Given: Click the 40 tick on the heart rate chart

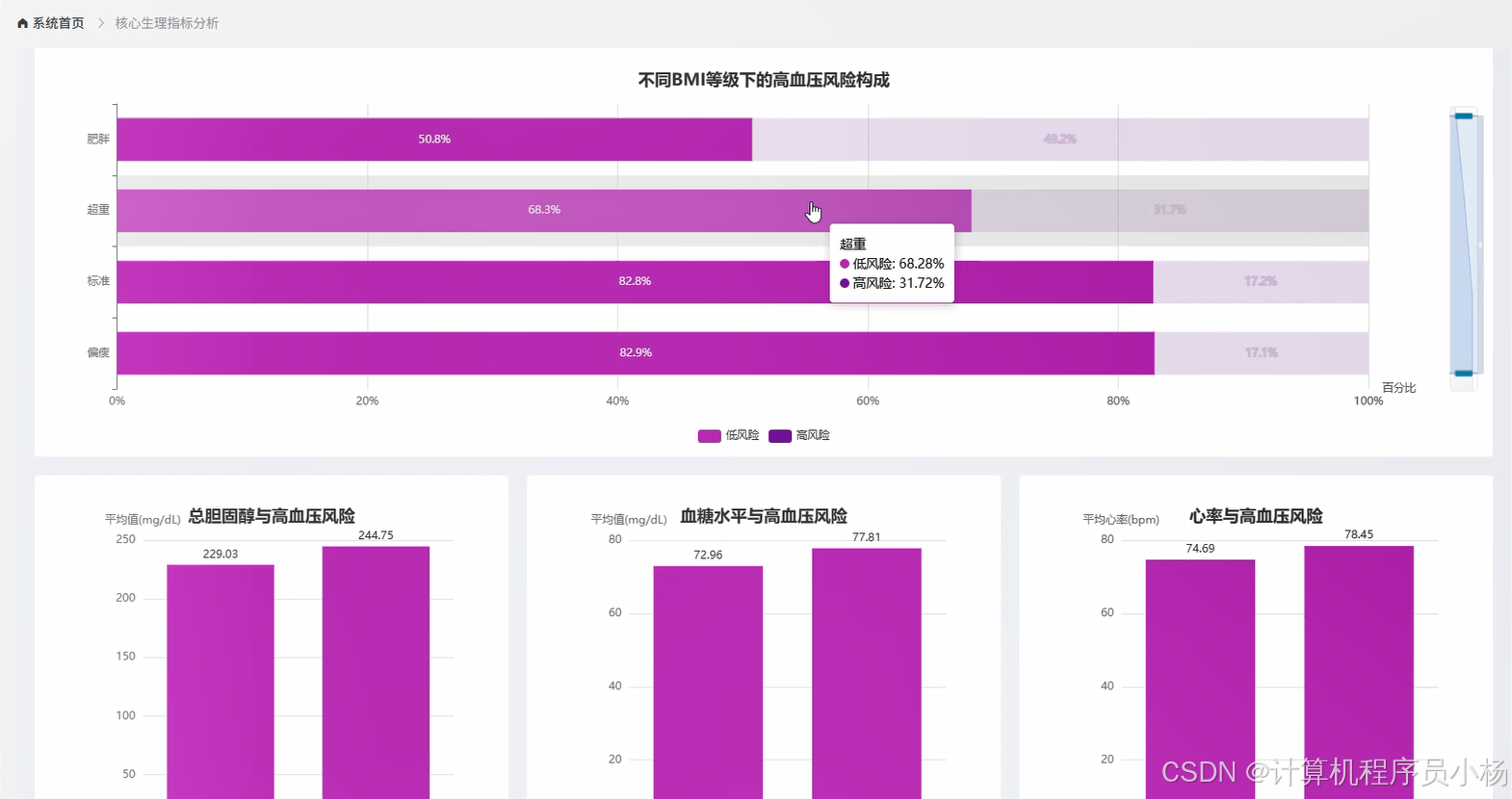Looking at the screenshot, I should pyautogui.click(x=1108, y=686).
